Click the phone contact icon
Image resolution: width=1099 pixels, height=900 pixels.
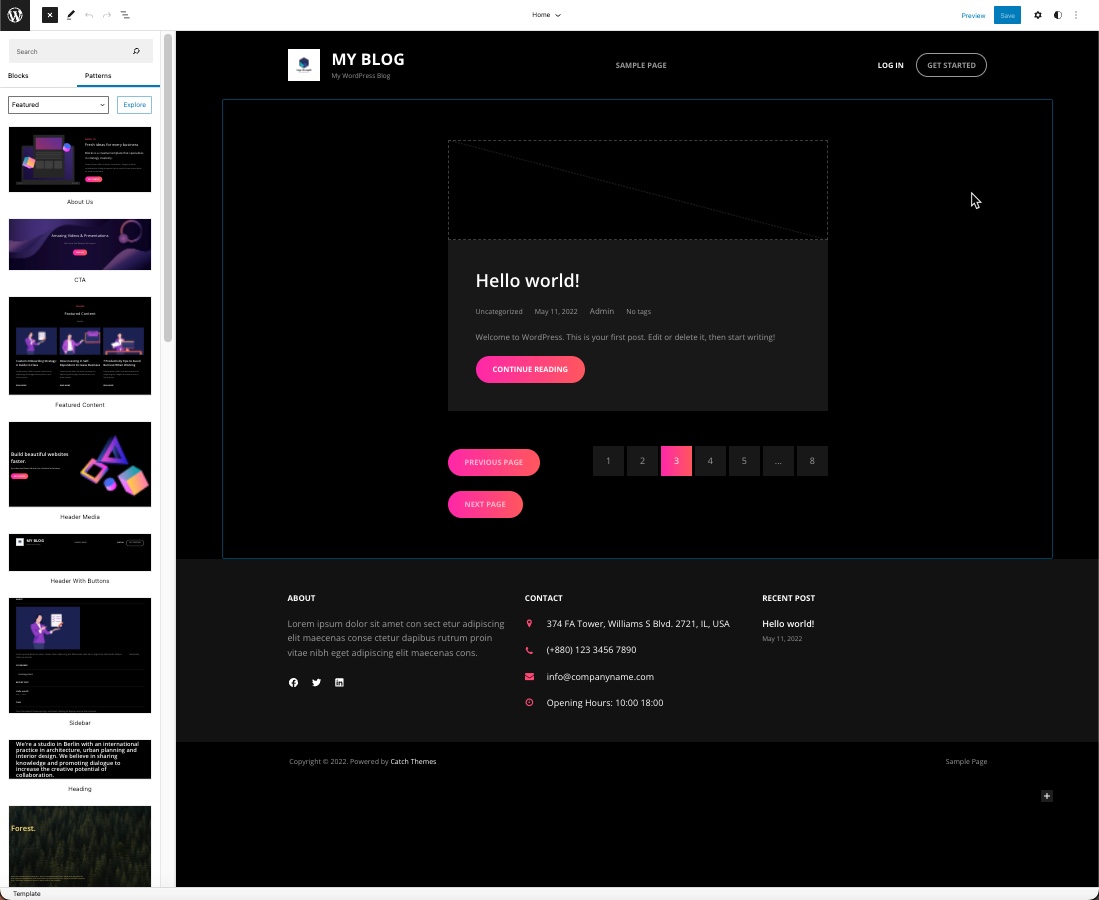[x=529, y=650]
